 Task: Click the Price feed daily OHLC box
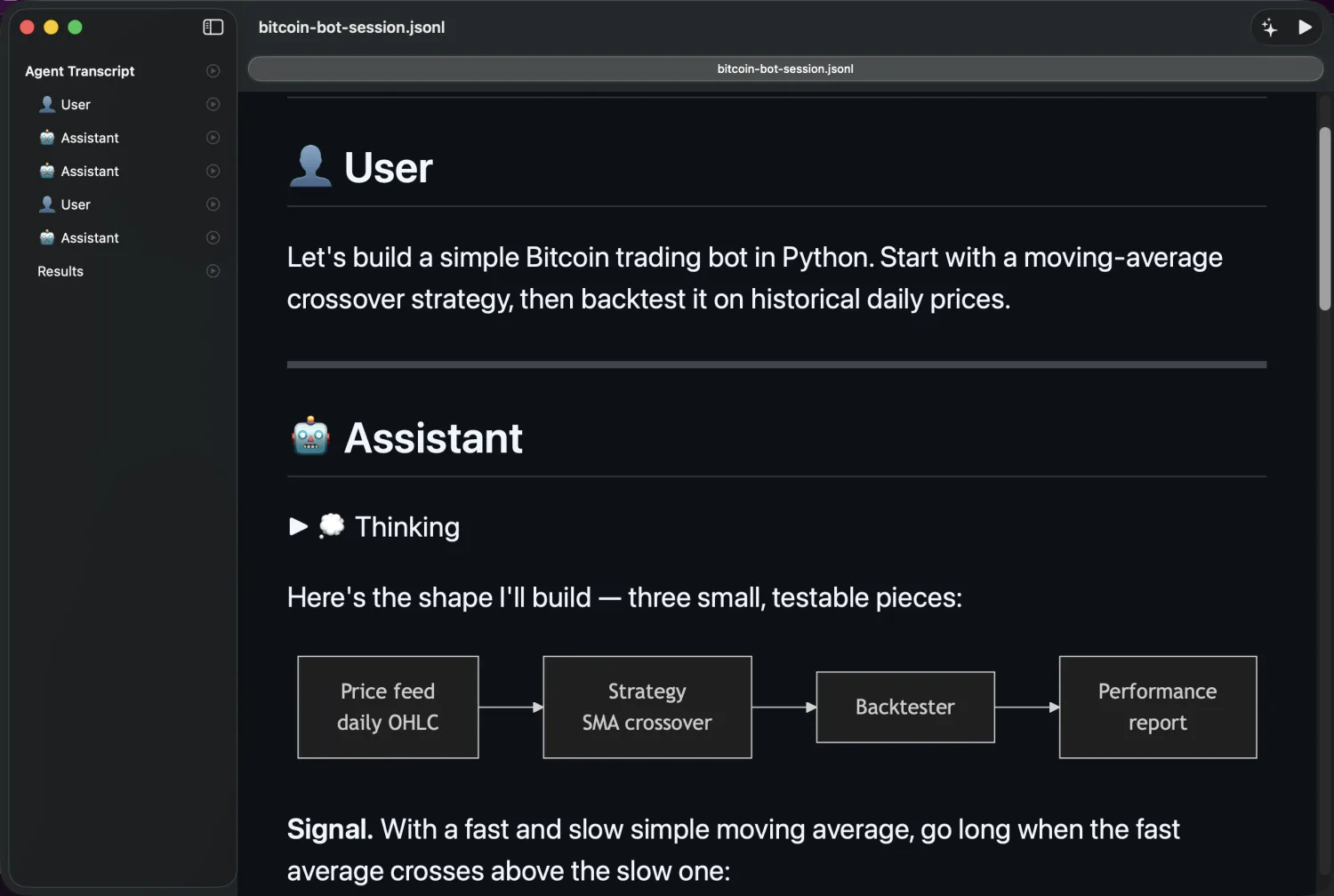pos(388,708)
